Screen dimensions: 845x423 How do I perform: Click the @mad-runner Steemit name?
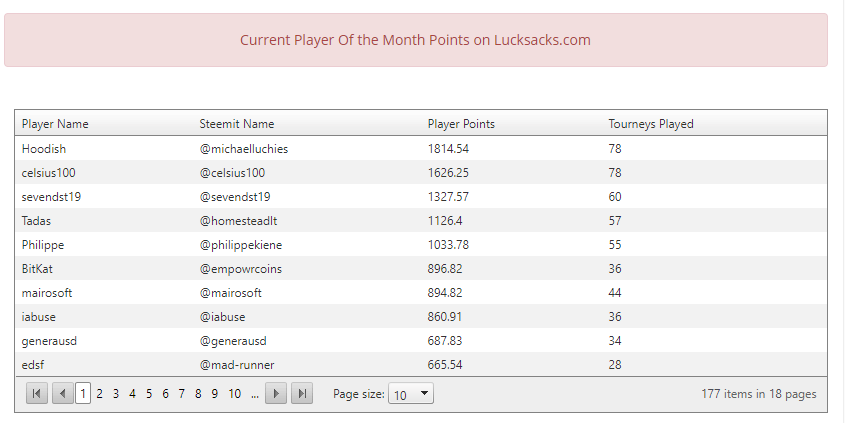tap(237, 365)
